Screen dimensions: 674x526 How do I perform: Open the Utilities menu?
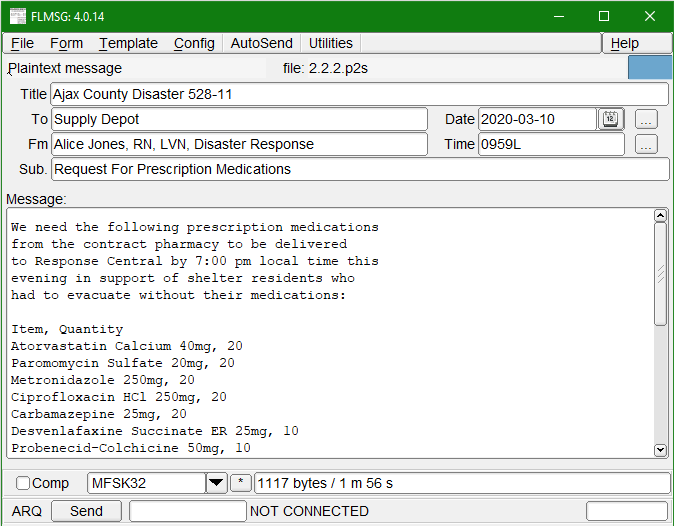coord(330,43)
